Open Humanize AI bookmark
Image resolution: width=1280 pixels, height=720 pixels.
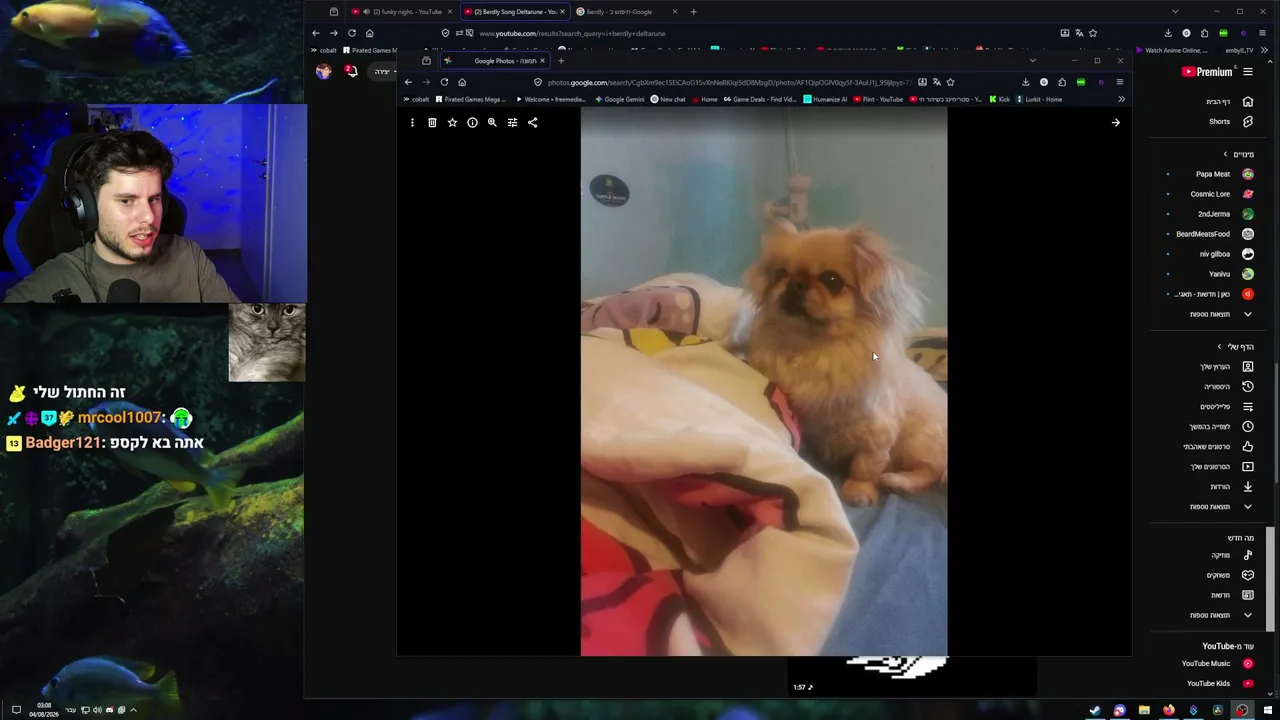point(826,99)
